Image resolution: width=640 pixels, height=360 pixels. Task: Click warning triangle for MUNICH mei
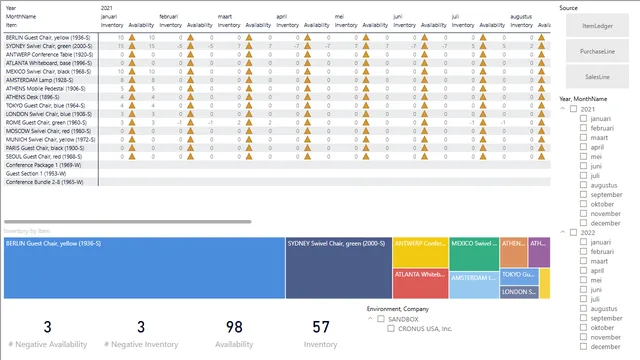click(366, 140)
